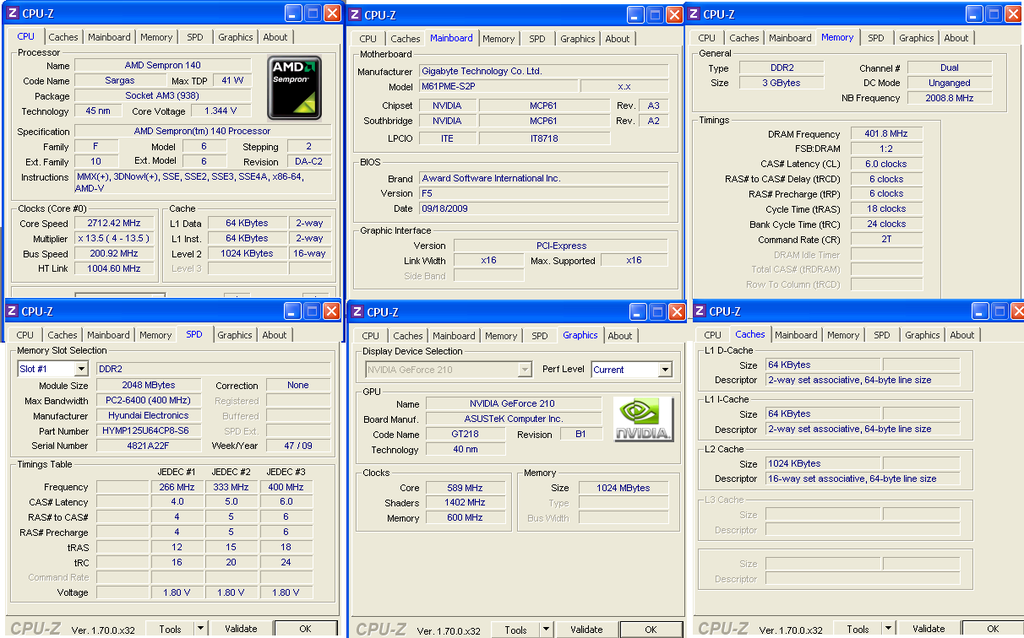Click the CPU-Z title icon of Graphics window
Image resolution: width=1024 pixels, height=638 pixels.
pyautogui.click(x=357, y=311)
